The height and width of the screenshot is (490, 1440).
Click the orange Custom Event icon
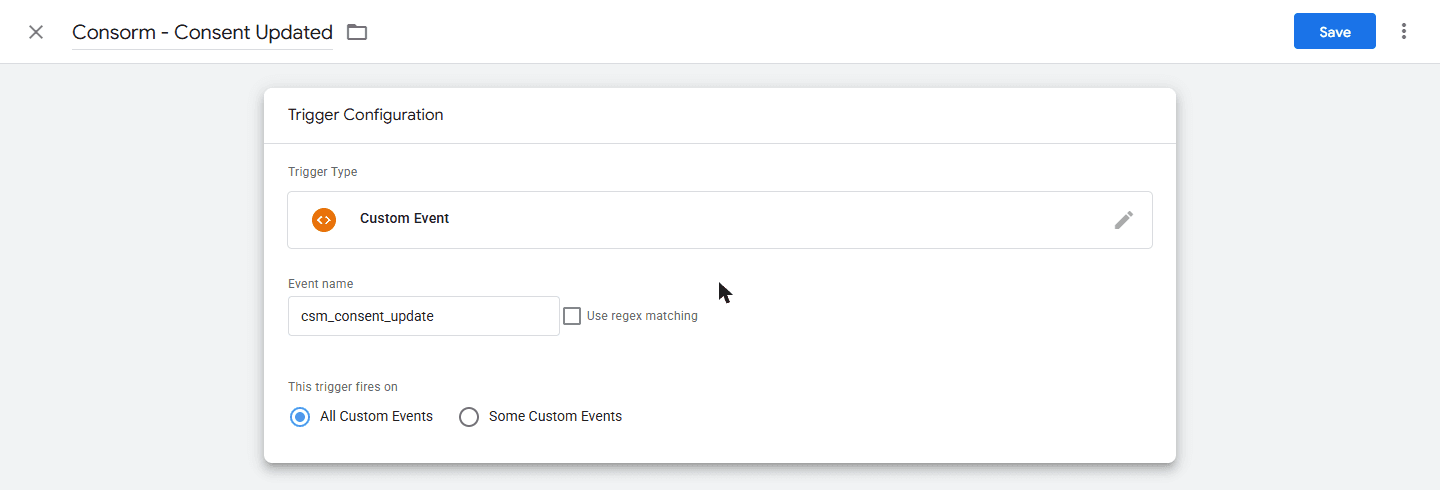point(323,219)
